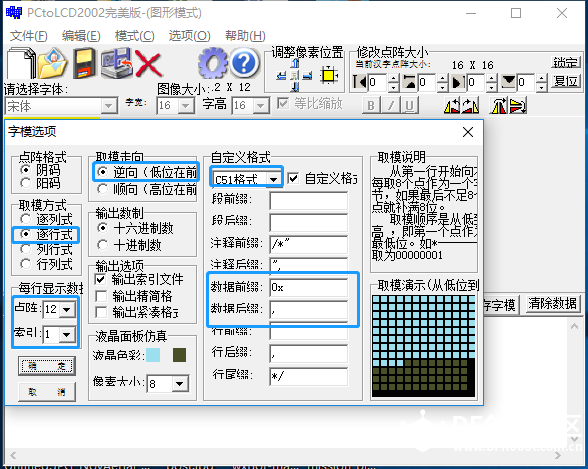Click the yellow square center-pixels icon
Screen dimensions: 588x469
[329, 76]
